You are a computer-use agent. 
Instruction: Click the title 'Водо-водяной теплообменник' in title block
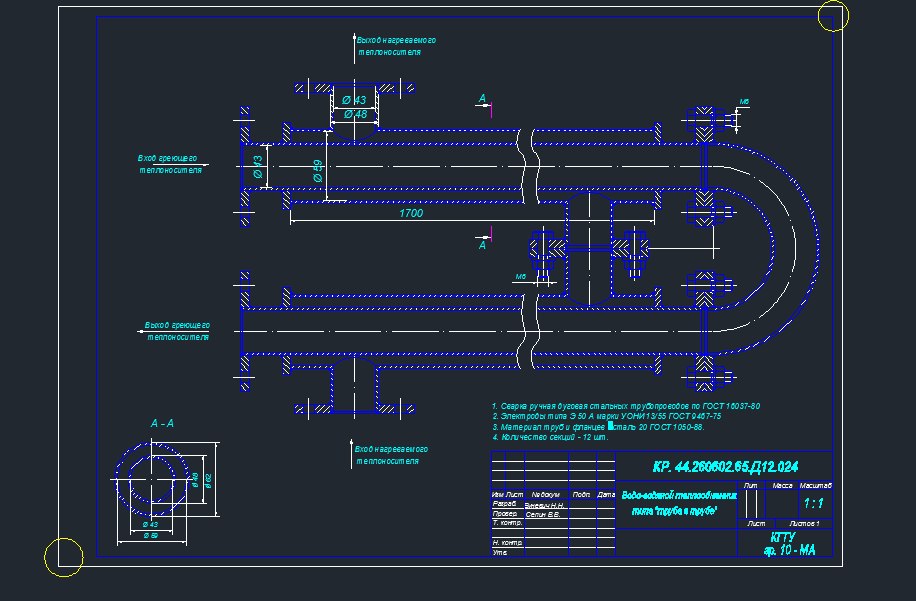pos(679,495)
